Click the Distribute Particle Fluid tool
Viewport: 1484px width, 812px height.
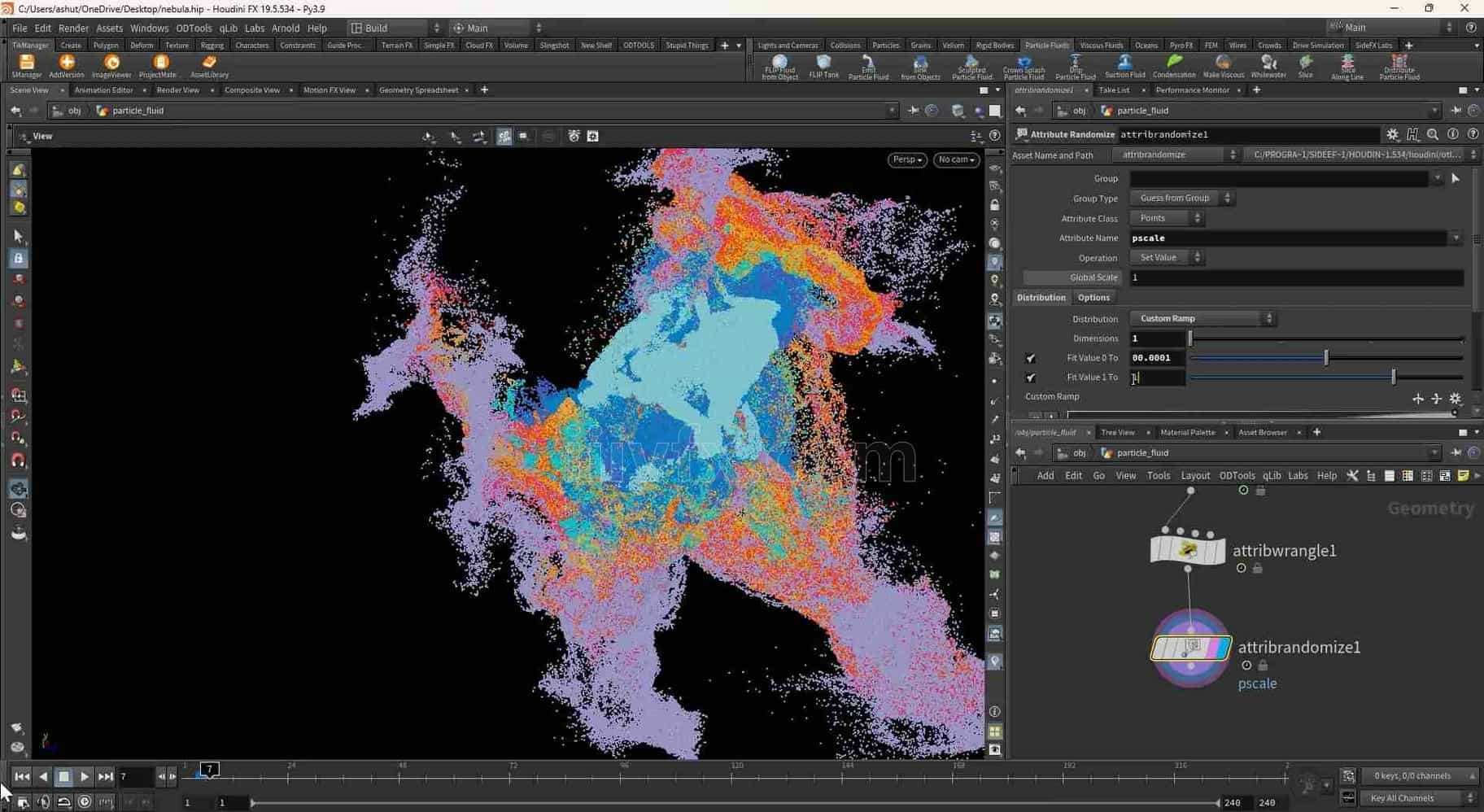1399,67
